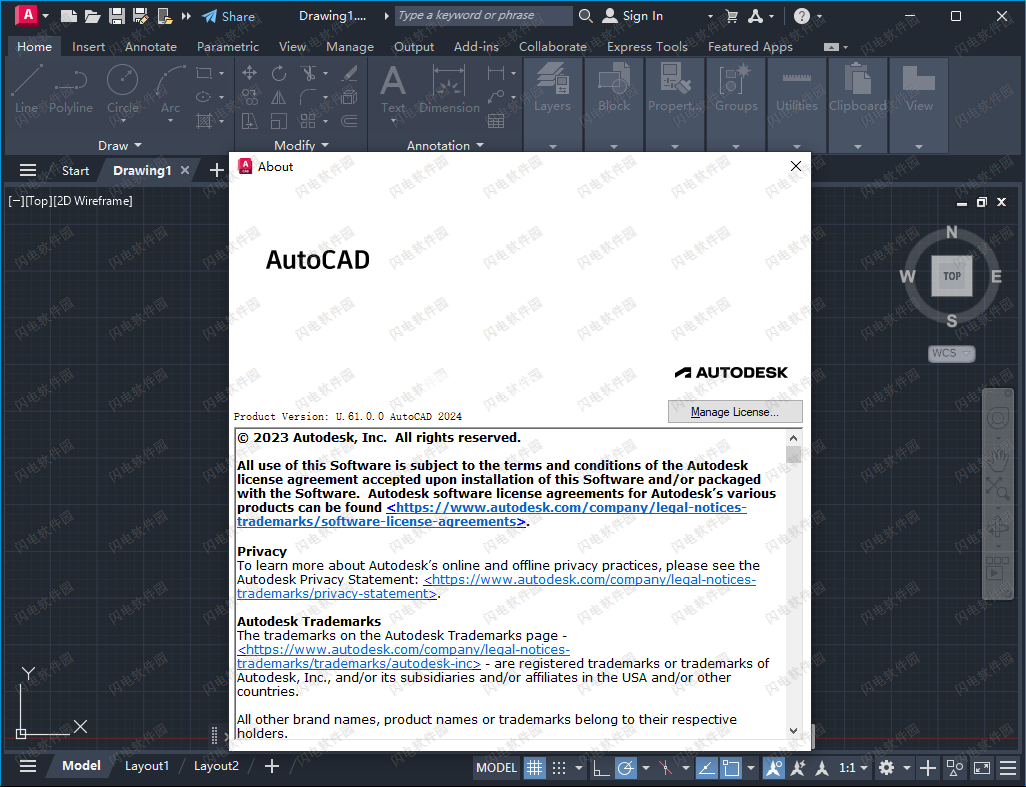
Task: Click the Save icon in quick access toolbar
Action: tap(116, 16)
